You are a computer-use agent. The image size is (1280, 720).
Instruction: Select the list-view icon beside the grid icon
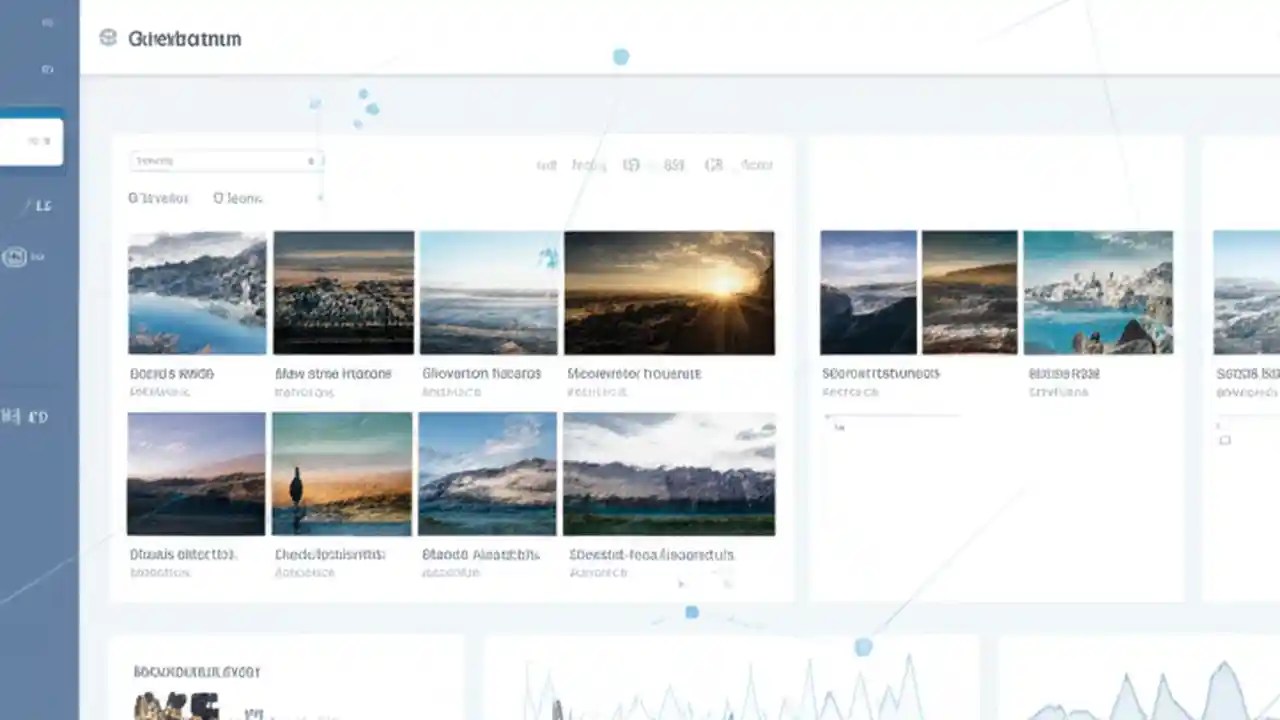(x=673, y=165)
